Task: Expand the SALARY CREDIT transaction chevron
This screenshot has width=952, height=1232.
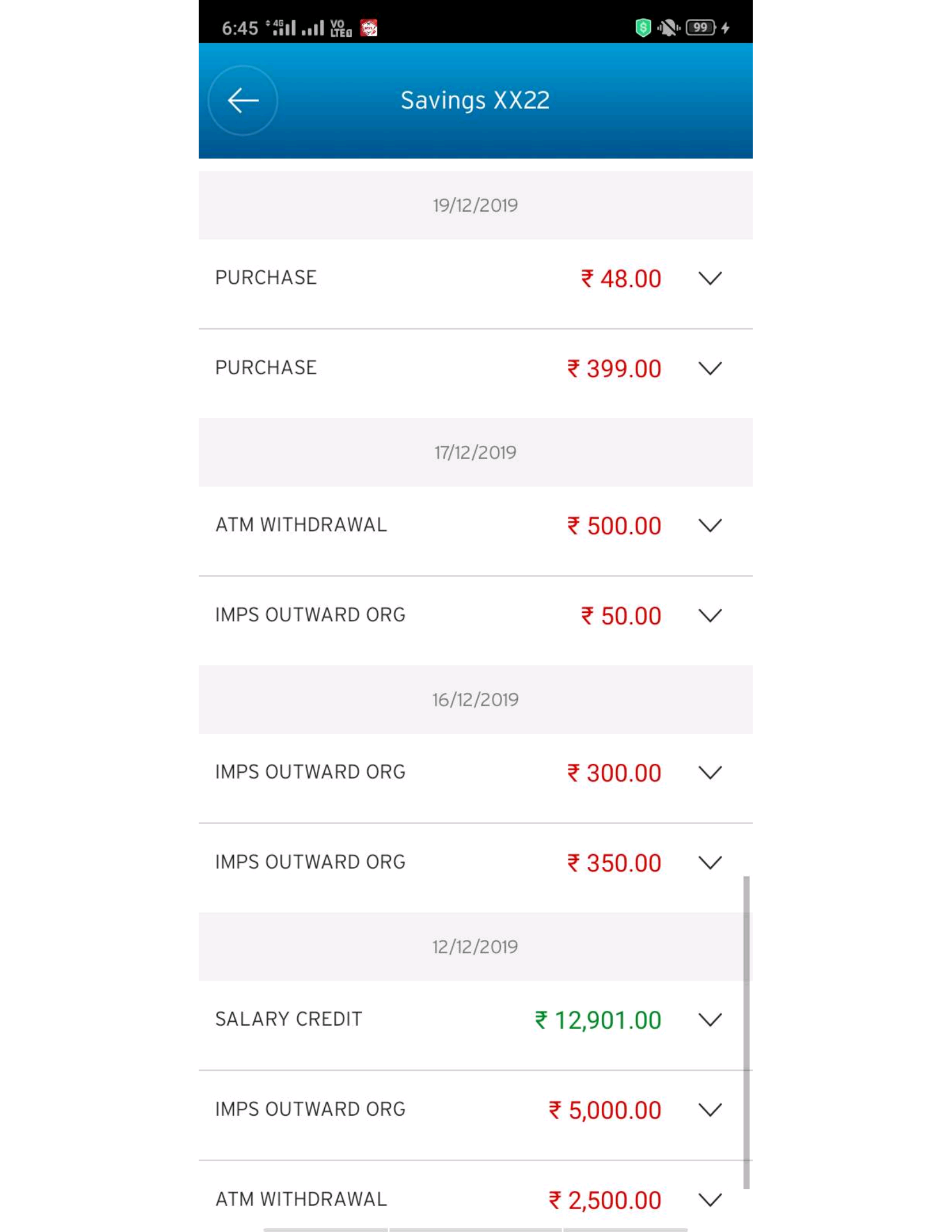Action: coord(710,1019)
